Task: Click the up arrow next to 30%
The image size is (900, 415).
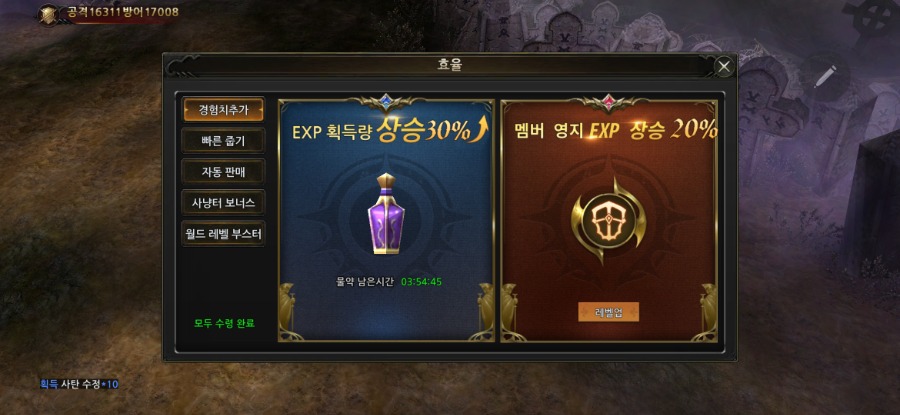Action: [x=480, y=129]
